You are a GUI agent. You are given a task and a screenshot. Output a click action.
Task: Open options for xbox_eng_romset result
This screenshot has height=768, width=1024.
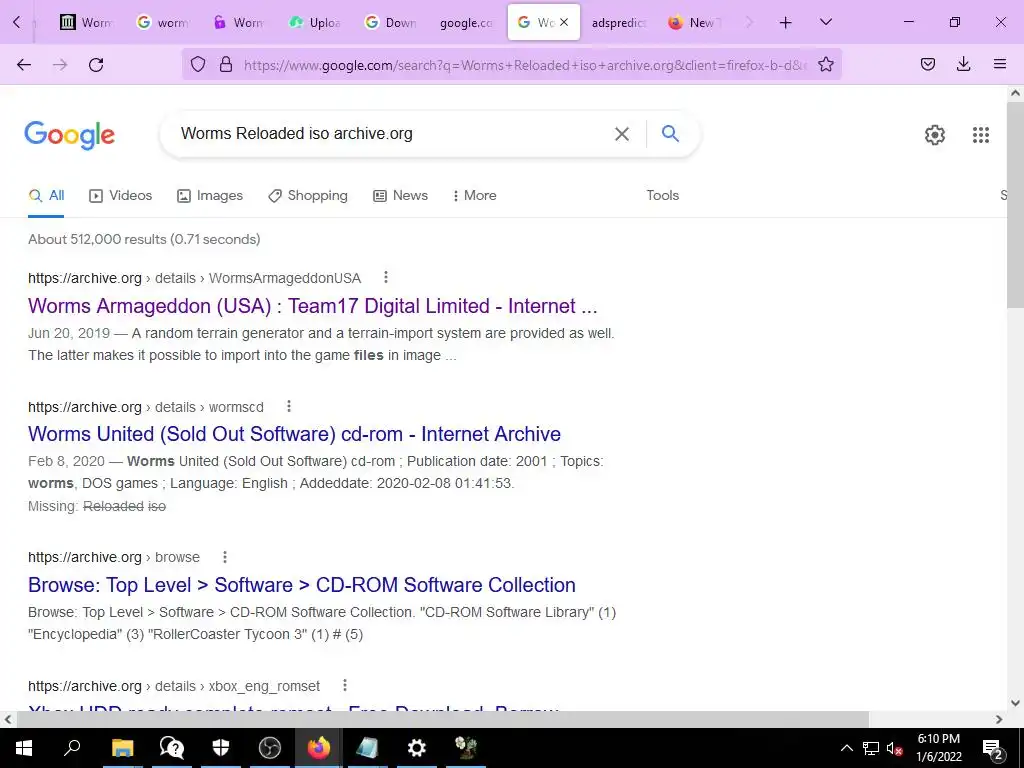345,686
